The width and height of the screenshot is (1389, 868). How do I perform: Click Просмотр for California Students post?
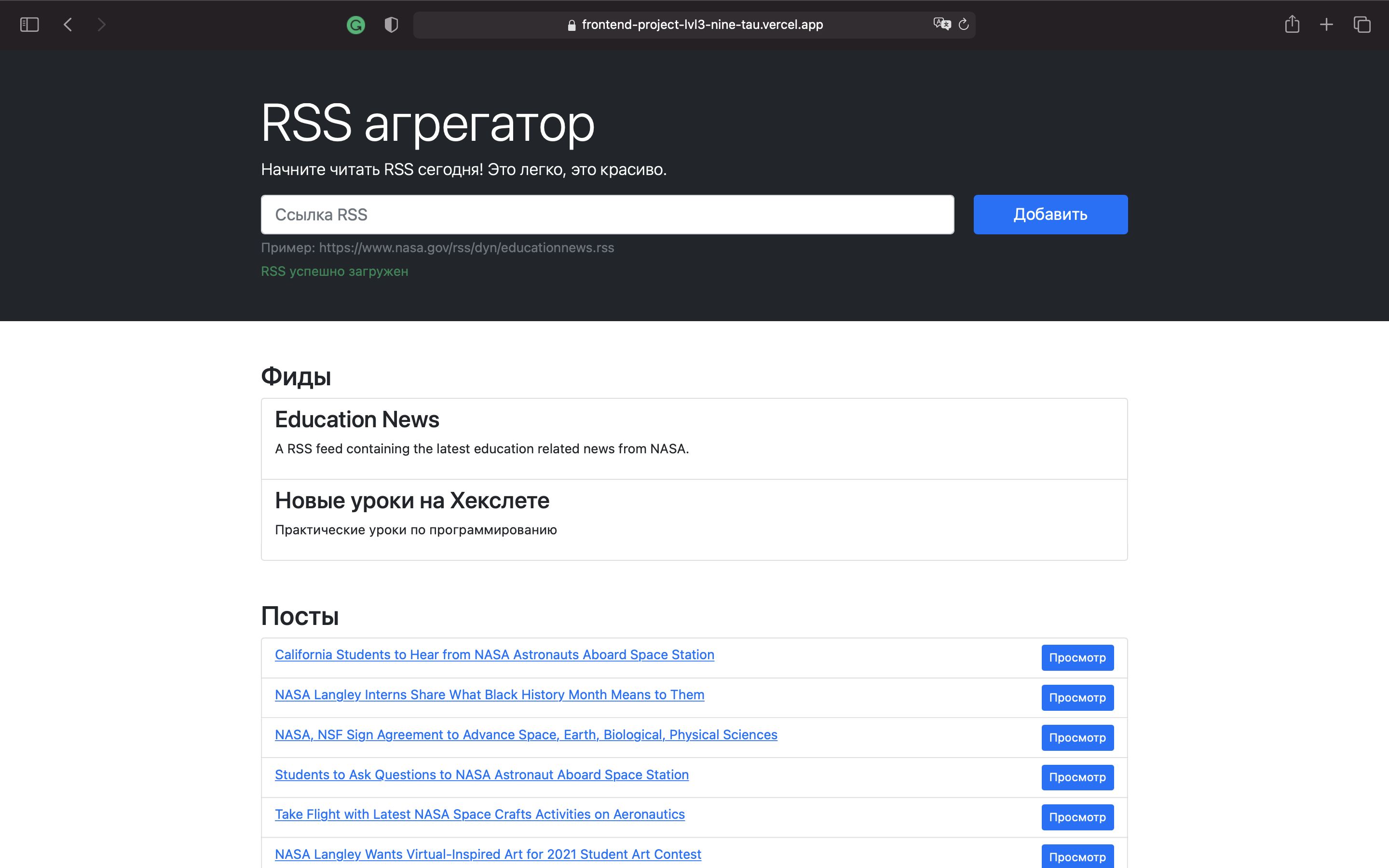click(x=1077, y=658)
